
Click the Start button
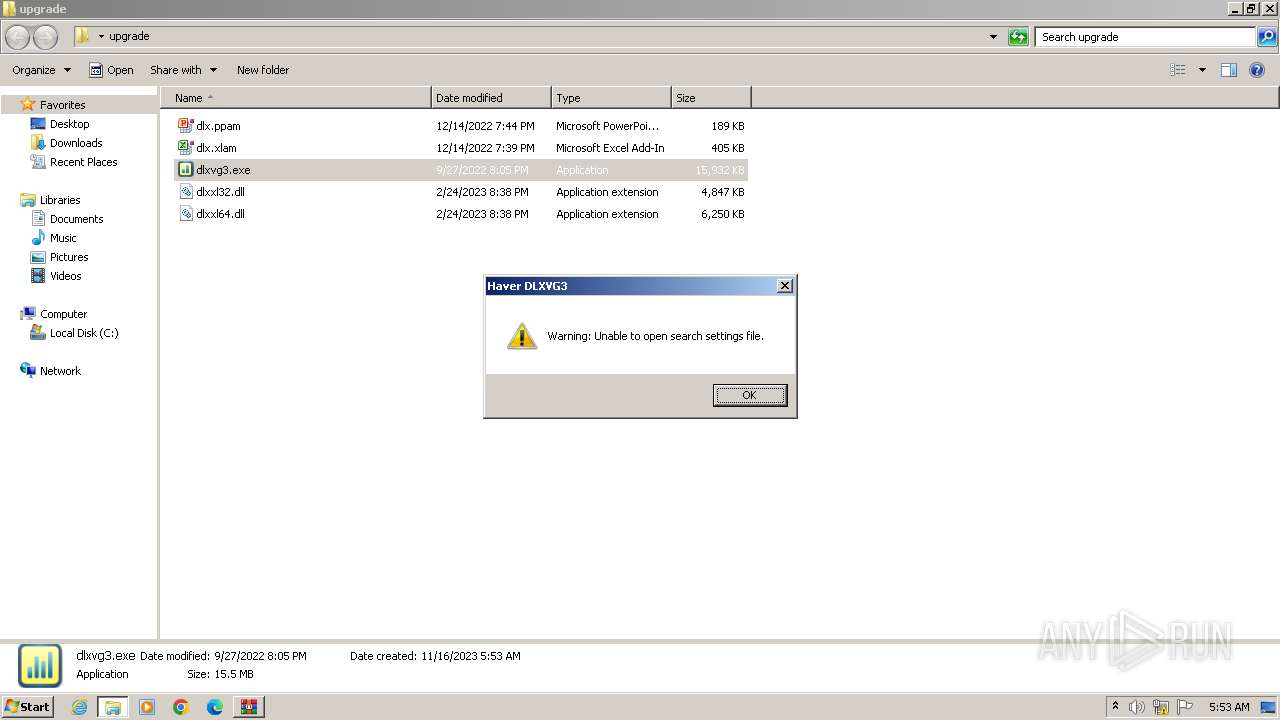tap(27, 707)
